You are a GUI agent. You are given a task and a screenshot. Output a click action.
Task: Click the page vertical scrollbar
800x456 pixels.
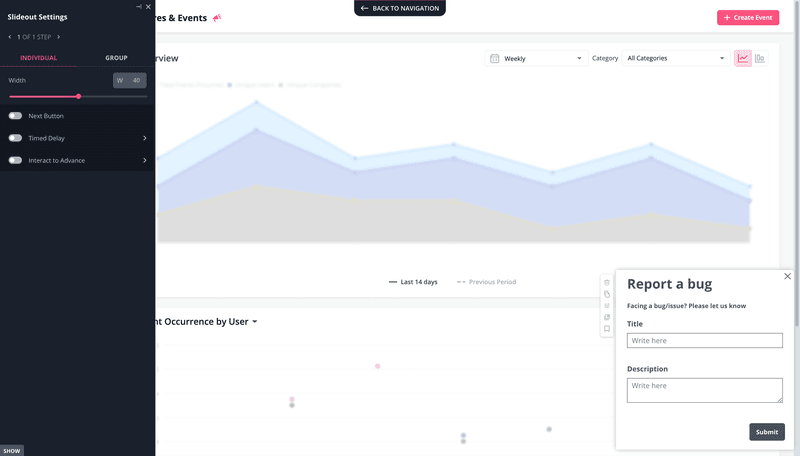coord(797,163)
